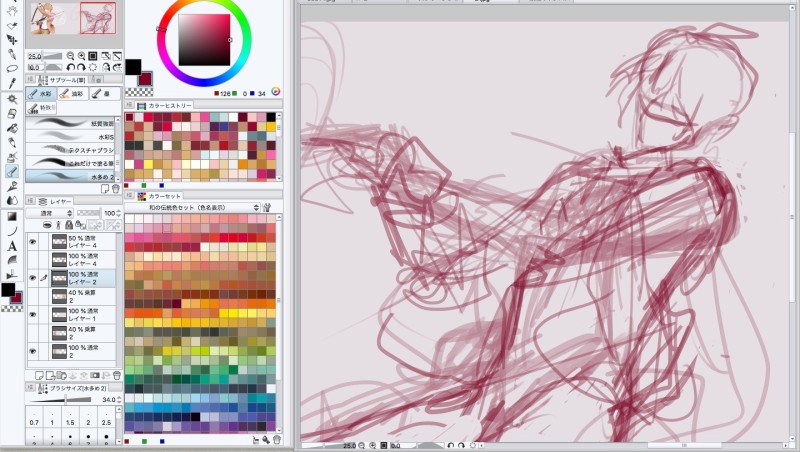The height and width of the screenshot is (452, 800).
Task: Rotate canvas left in Navigator
Action: pos(70,67)
